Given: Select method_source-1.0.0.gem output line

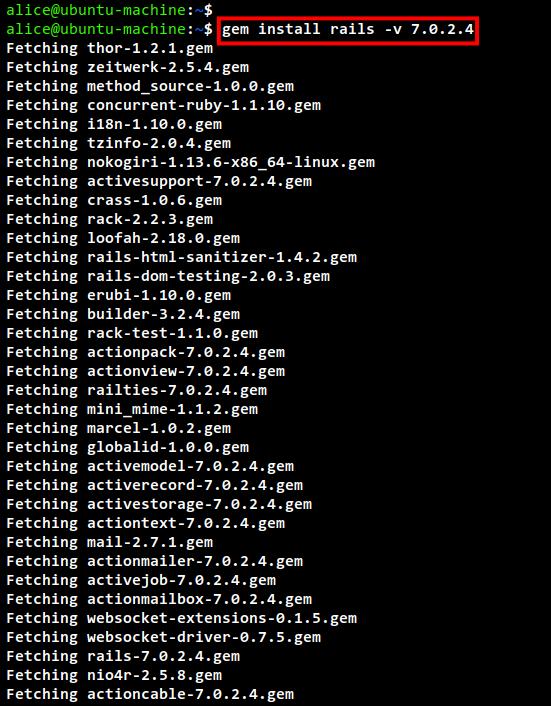Looking at the screenshot, I should click(150, 86).
